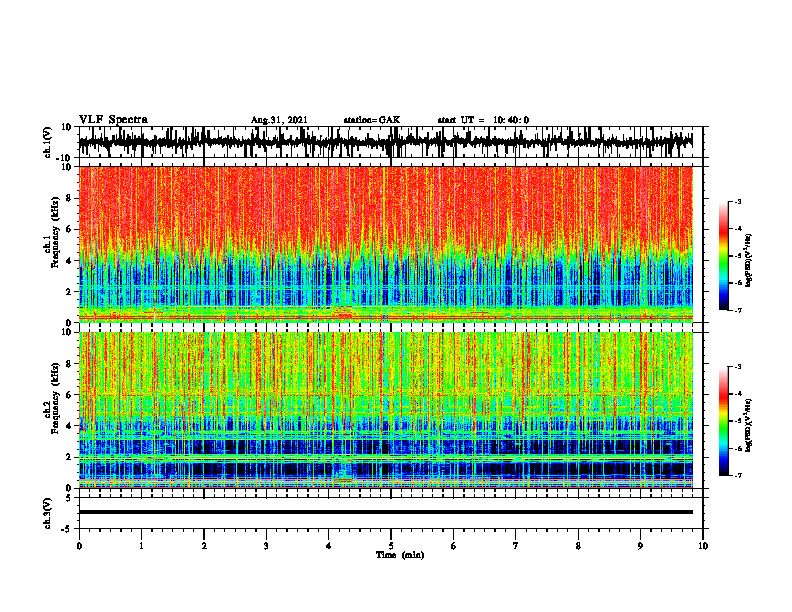Click the "10" tick on ch.1(V) axis
The height and width of the screenshot is (612, 792).
pos(67,127)
